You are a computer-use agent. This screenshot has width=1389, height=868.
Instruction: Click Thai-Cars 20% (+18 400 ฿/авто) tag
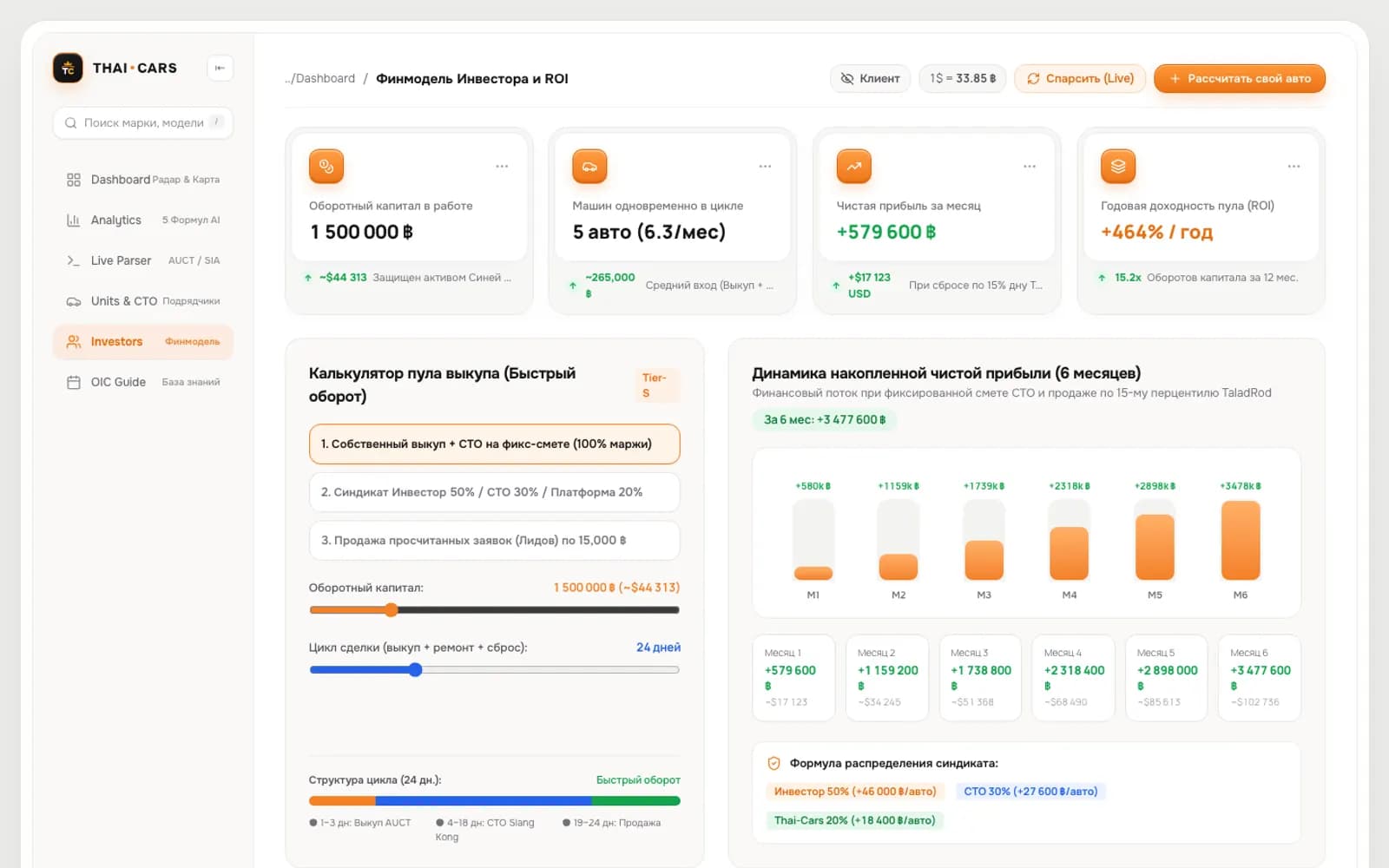[x=854, y=820]
